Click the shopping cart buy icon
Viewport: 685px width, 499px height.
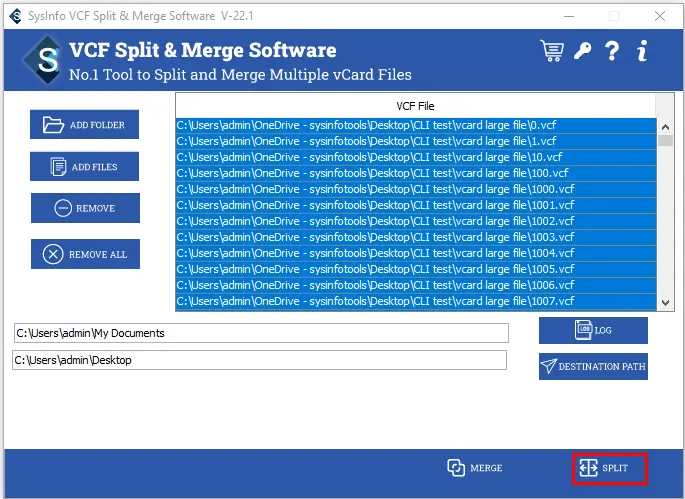pyautogui.click(x=551, y=50)
